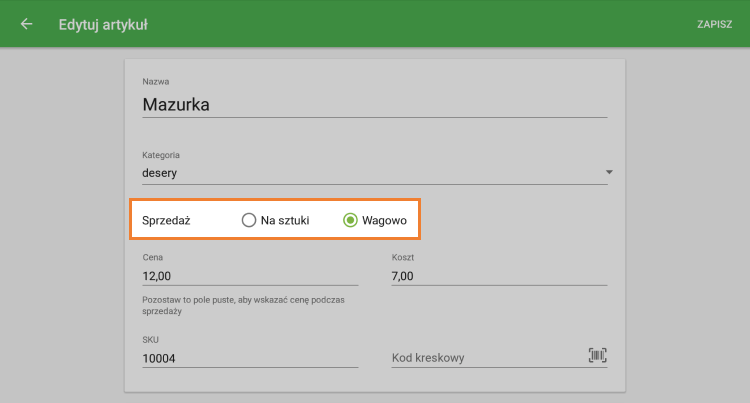Select the "Wagowo" radio button

click(x=350, y=220)
